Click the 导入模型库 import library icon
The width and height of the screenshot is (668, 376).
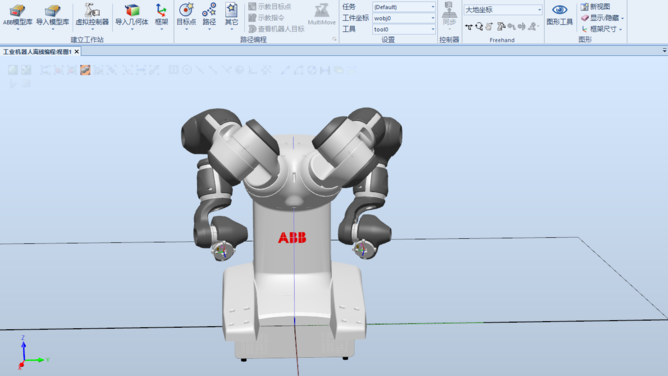(x=52, y=15)
